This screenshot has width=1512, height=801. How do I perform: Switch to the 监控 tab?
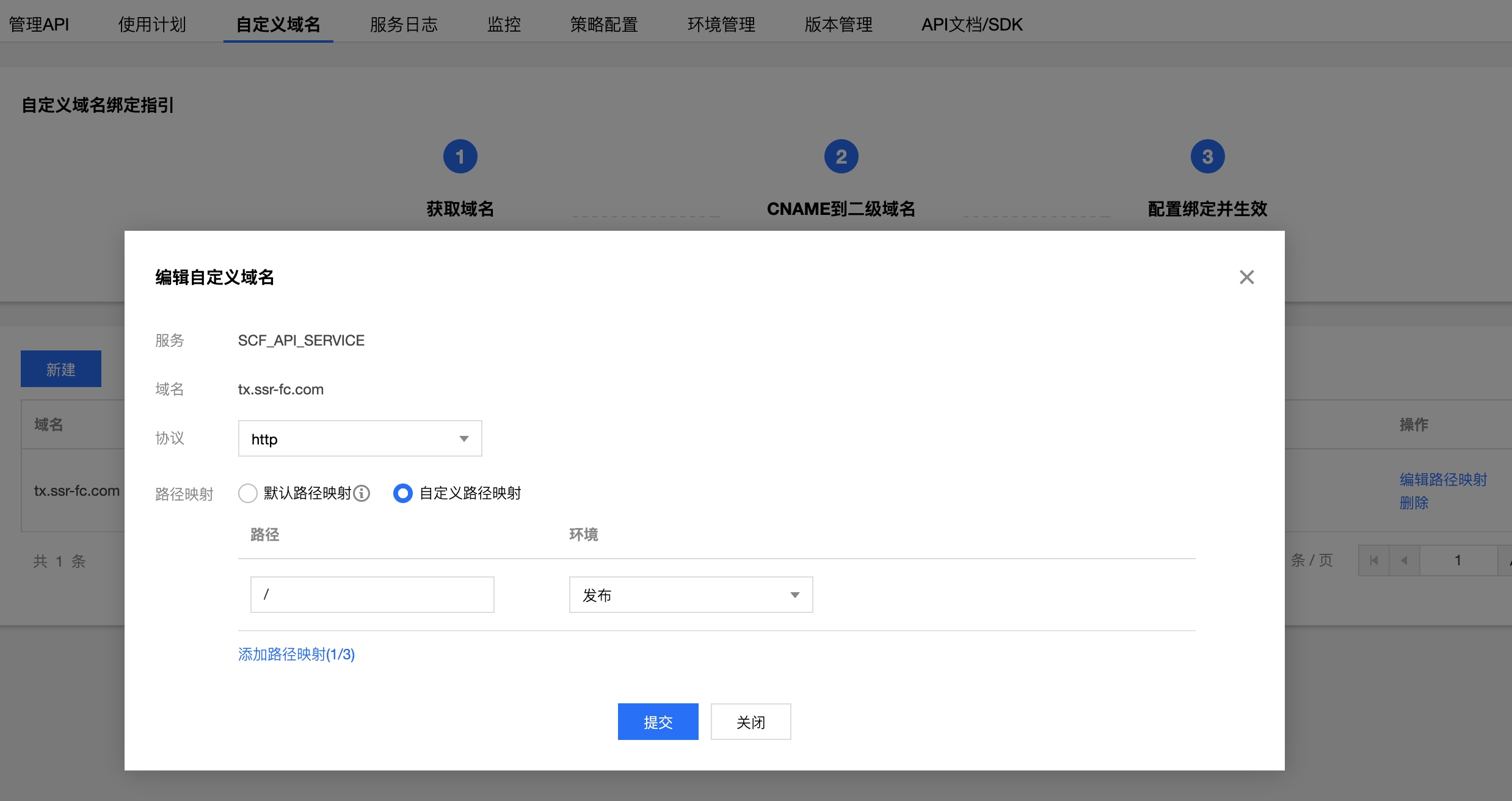504,24
